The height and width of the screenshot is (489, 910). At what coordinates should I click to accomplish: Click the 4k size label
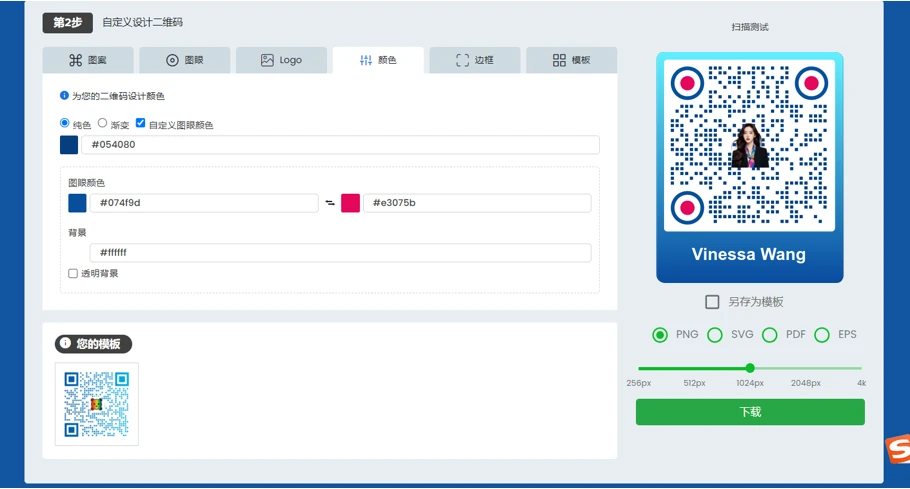pos(862,383)
